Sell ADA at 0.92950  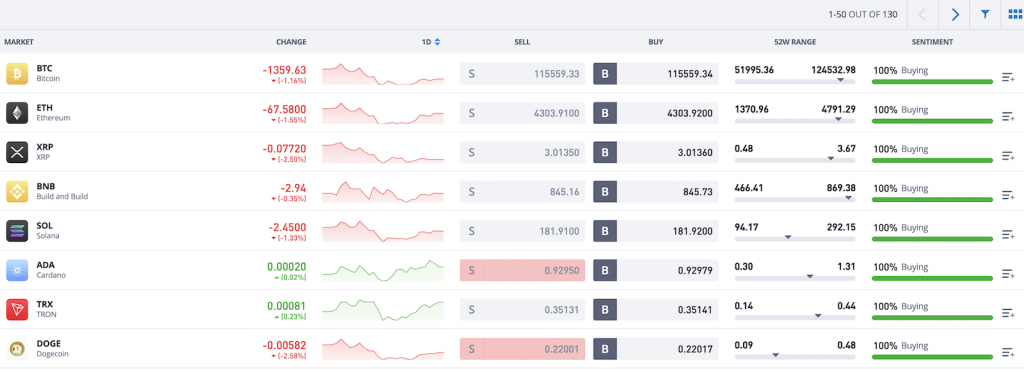522,270
